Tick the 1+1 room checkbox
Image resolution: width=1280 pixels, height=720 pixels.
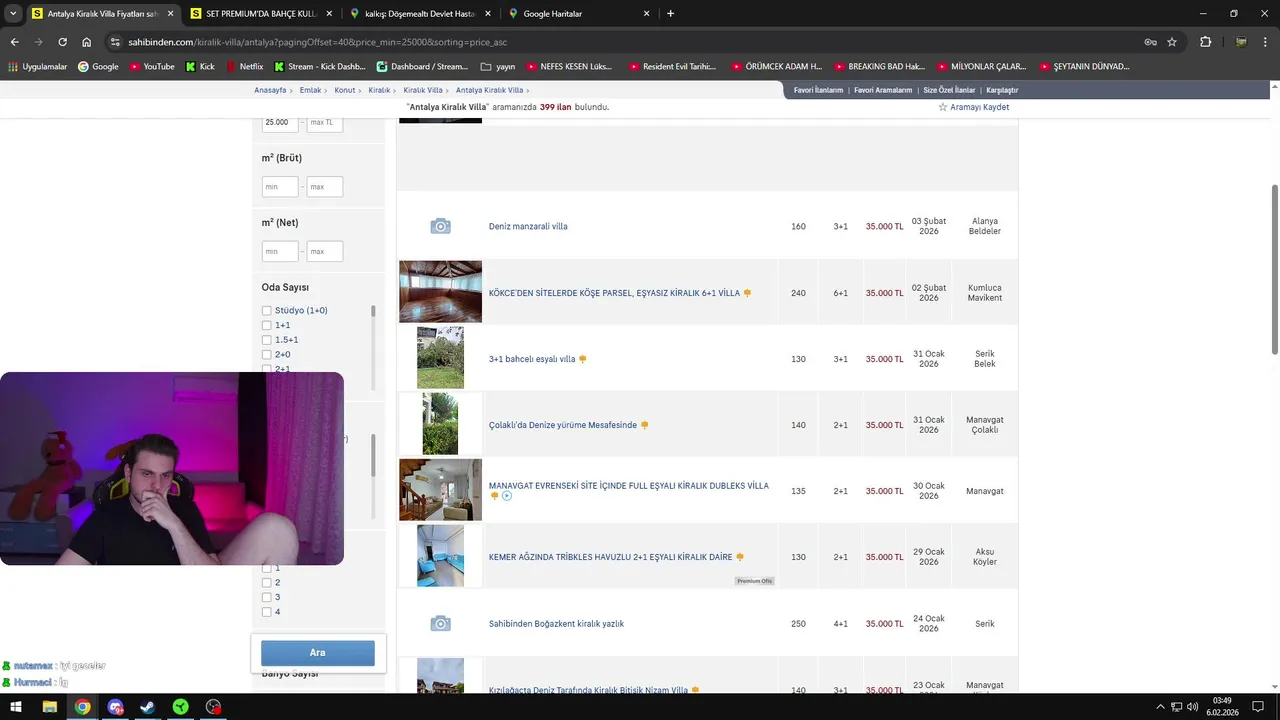click(267, 325)
